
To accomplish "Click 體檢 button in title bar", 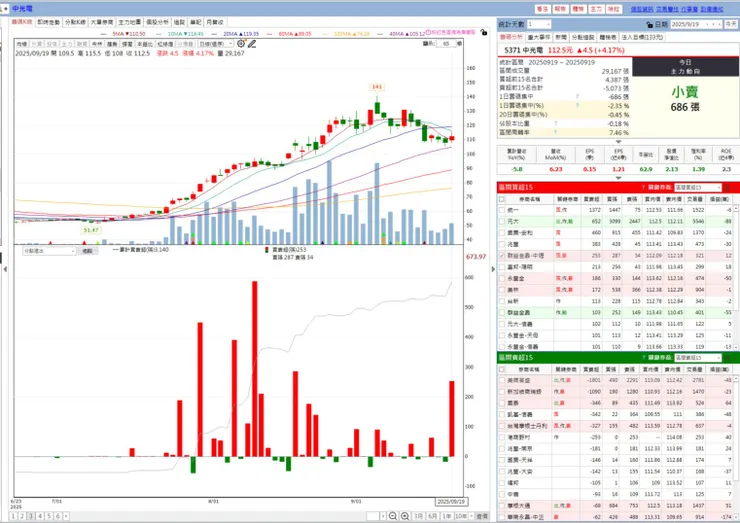I will tap(578, 9).
